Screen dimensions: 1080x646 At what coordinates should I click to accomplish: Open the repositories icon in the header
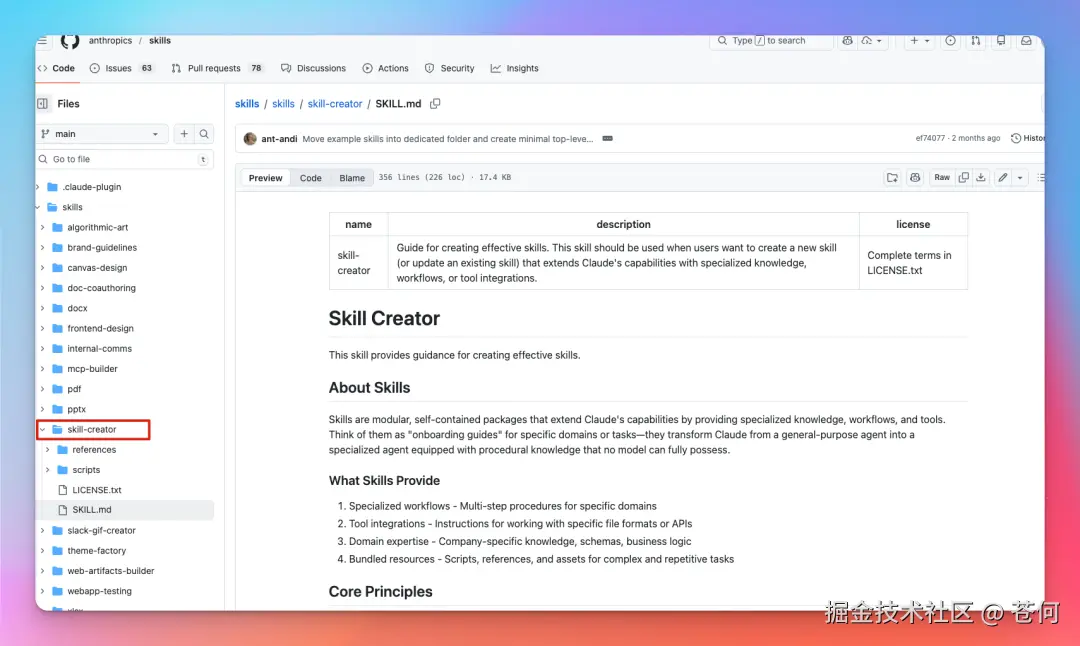(x=1001, y=41)
